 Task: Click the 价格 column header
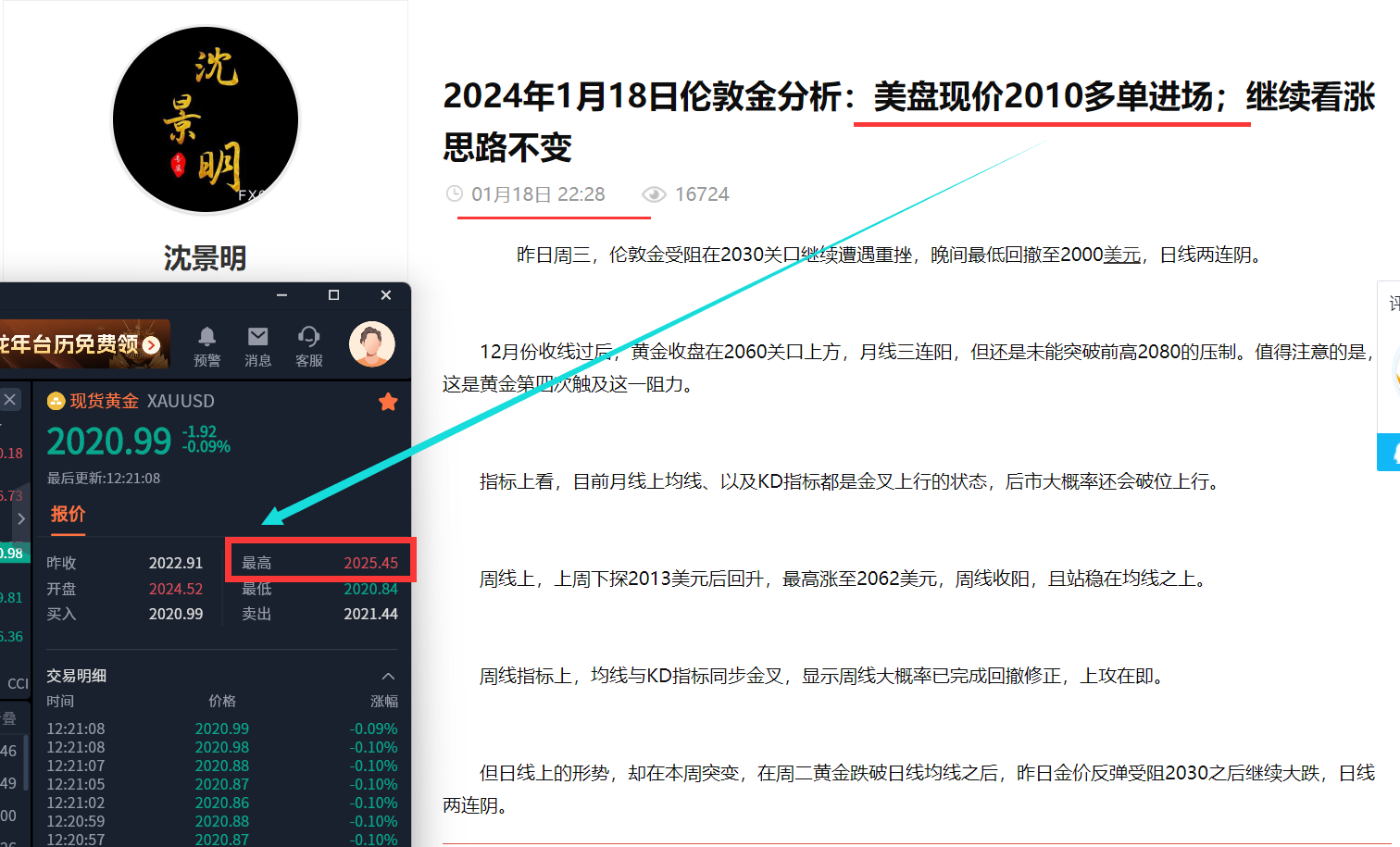[x=222, y=702]
